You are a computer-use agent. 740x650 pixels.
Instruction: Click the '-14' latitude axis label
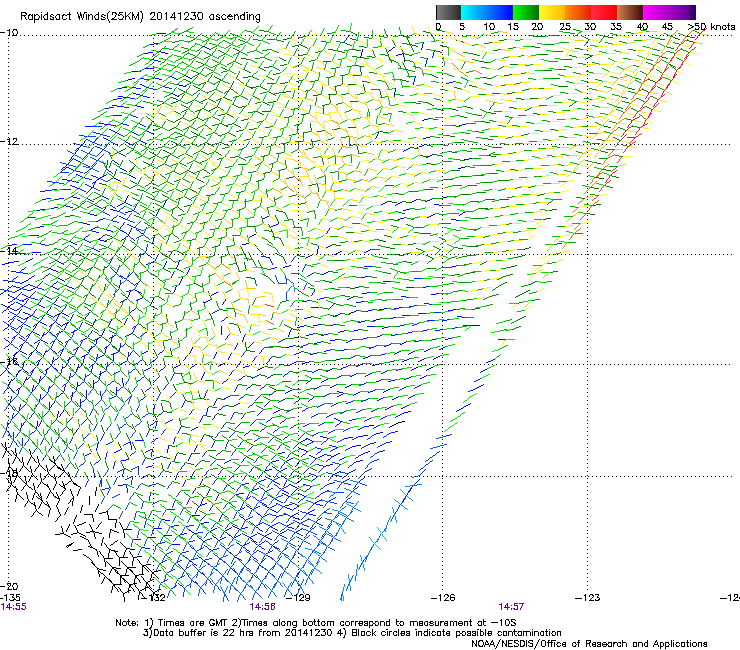click(9, 251)
